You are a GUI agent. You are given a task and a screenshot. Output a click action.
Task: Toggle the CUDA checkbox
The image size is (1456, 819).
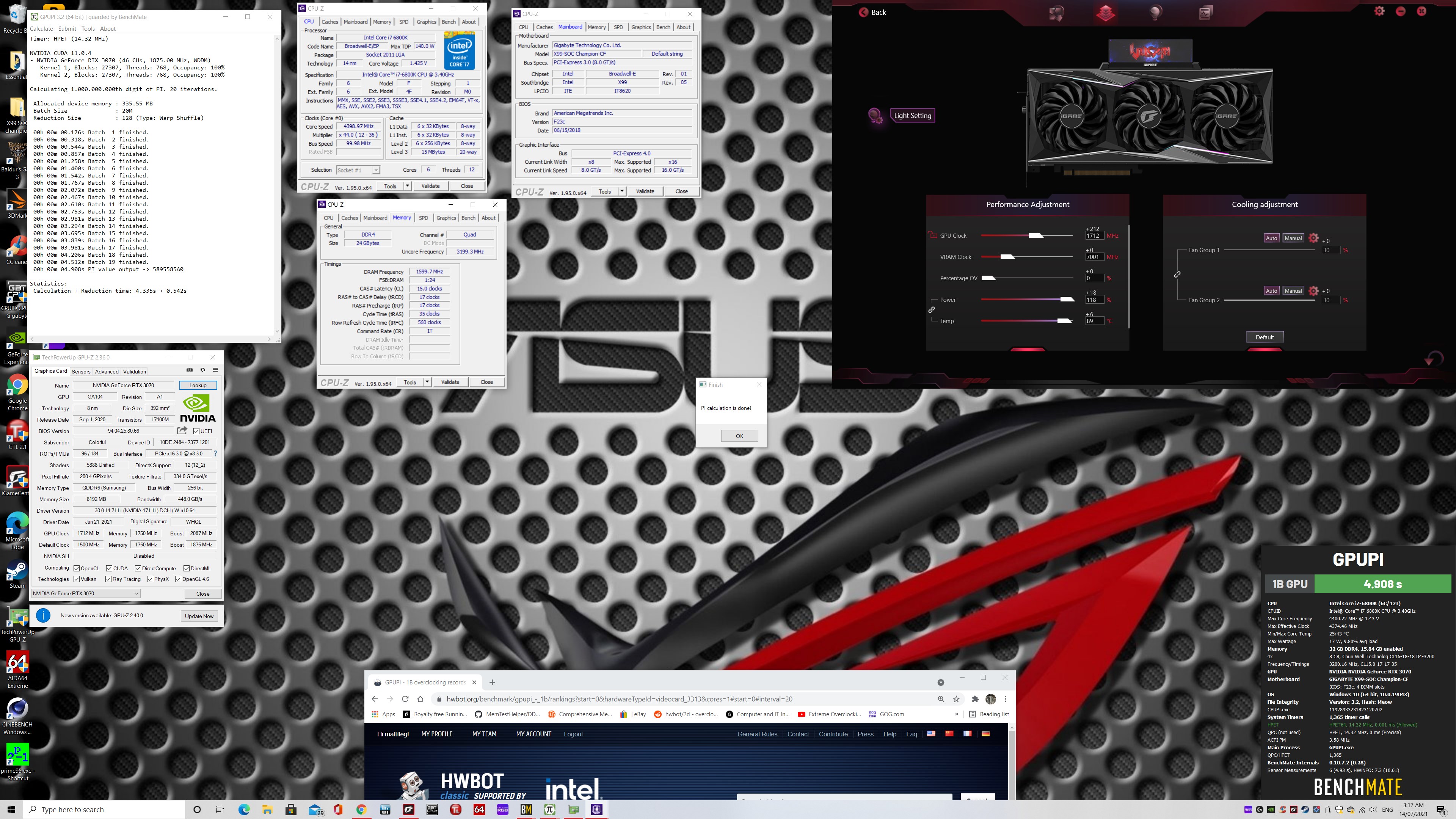(x=109, y=568)
